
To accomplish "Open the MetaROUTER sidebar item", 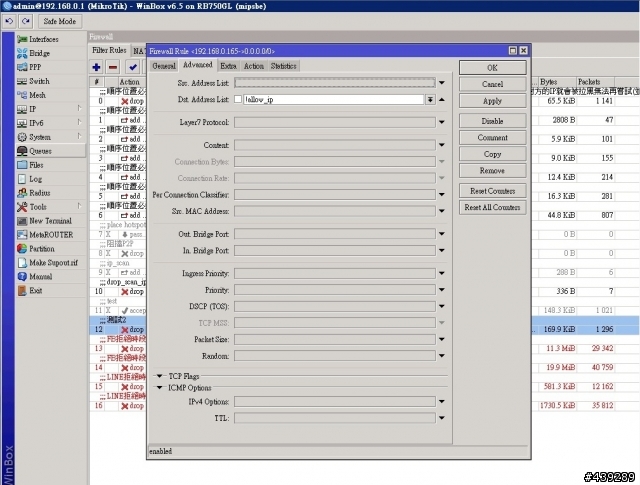I will click(51, 235).
